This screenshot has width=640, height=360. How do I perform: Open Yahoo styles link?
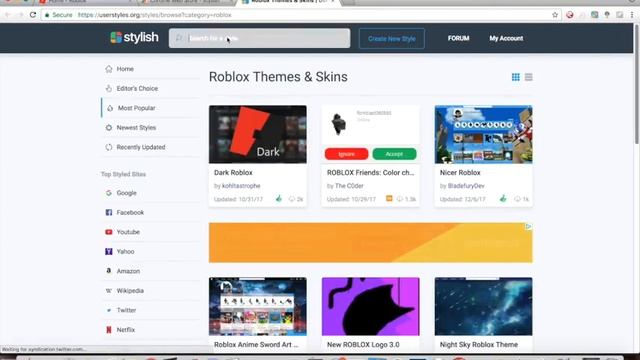[x=125, y=251]
